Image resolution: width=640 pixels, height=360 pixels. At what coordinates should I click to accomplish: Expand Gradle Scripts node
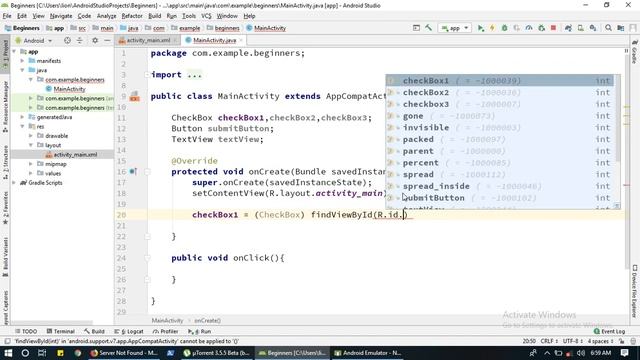[x=15, y=183]
